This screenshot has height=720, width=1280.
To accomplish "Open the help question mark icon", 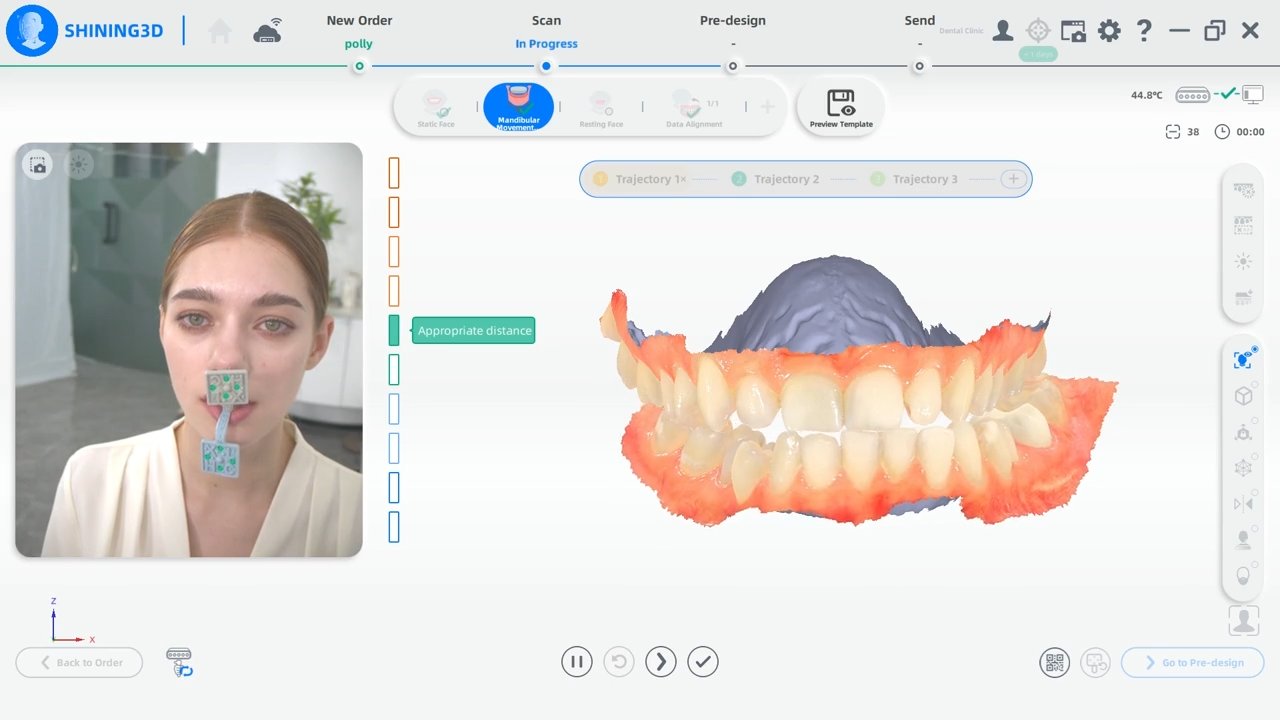I will click(x=1144, y=30).
